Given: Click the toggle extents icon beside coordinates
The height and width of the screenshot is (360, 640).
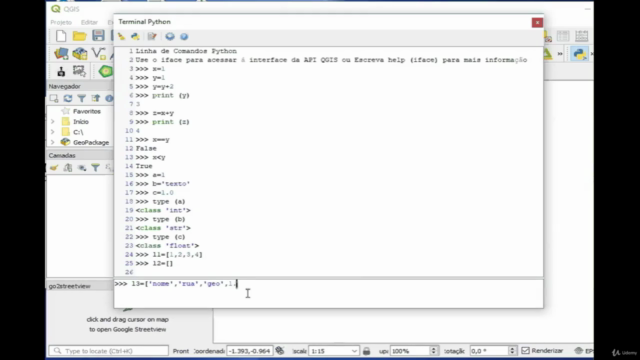Looking at the screenshot, I should (280, 351).
